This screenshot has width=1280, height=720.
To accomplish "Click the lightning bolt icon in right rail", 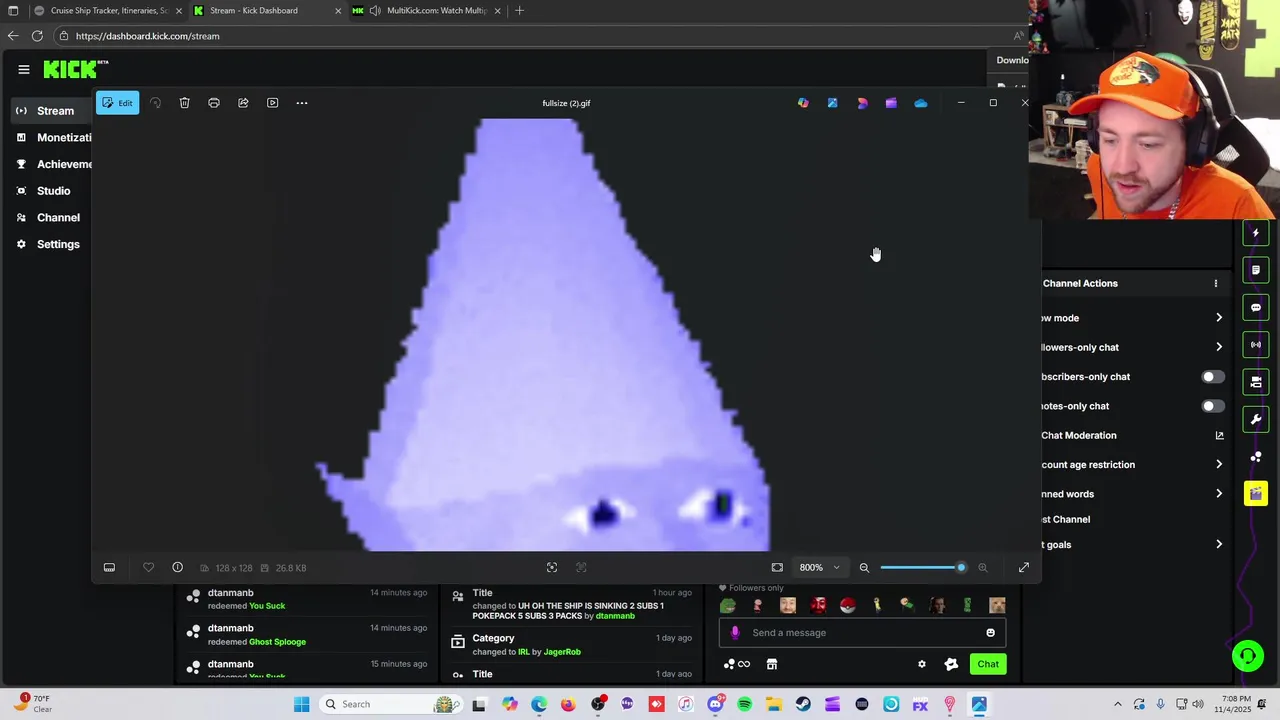I will point(1256,233).
